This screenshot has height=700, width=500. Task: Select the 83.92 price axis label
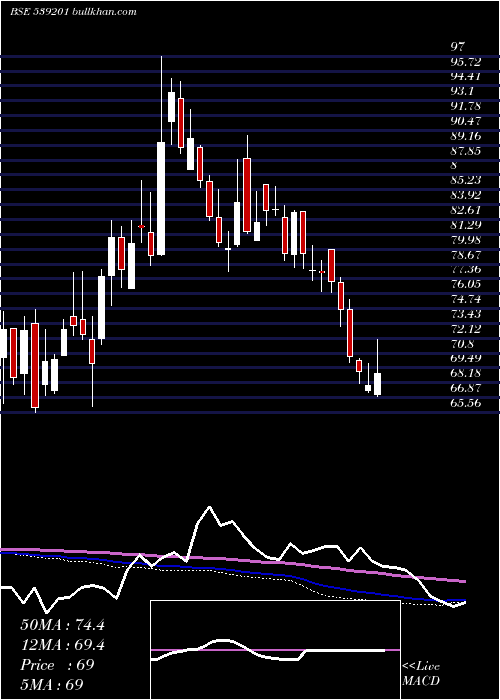pyautogui.click(x=466, y=195)
